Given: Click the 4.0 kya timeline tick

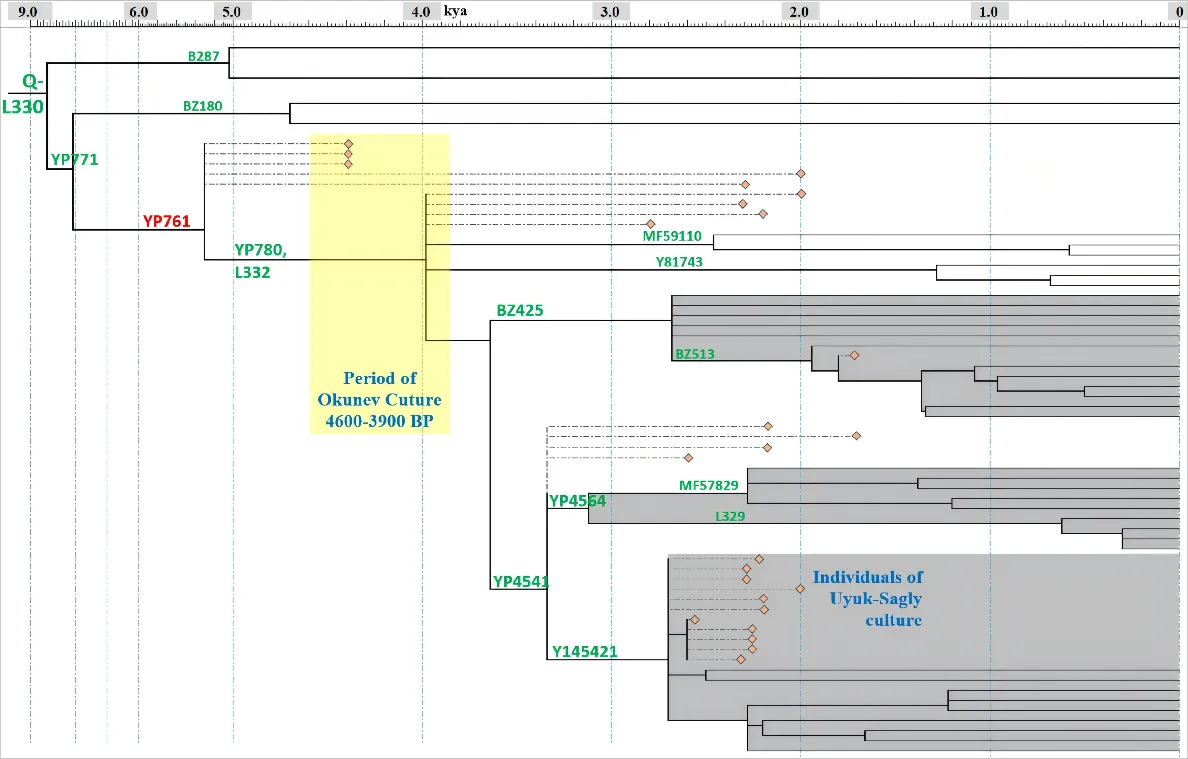Looking at the screenshot, I should [x=422, y=12].
